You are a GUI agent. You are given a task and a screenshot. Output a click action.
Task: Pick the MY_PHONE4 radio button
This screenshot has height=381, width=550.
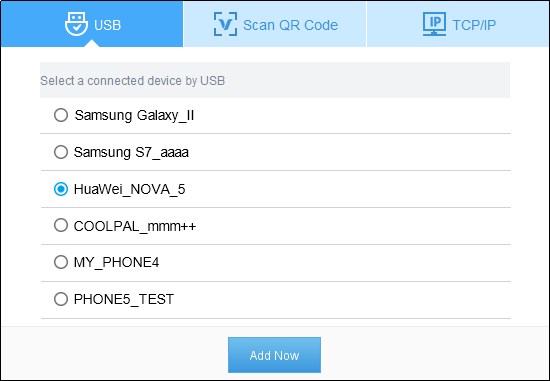point(61,262)
